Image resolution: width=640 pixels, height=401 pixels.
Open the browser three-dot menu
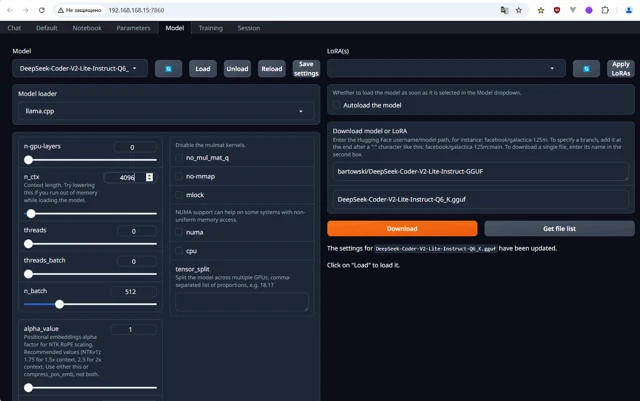[630, 10]
